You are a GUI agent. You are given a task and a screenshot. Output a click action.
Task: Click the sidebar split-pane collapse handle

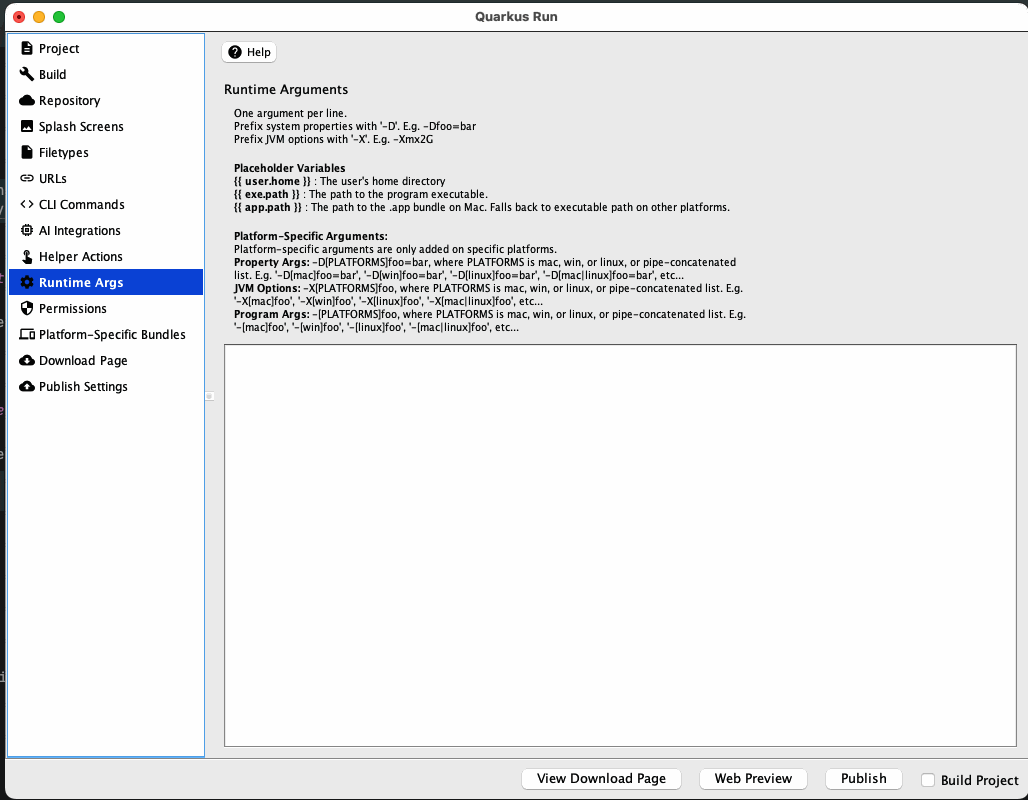(x=210, y=396)
